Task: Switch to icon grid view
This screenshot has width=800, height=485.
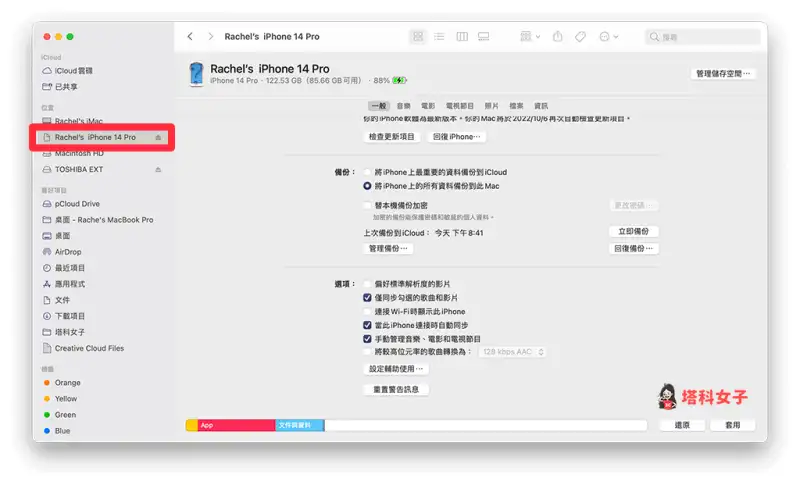Action: coord(418,37)
